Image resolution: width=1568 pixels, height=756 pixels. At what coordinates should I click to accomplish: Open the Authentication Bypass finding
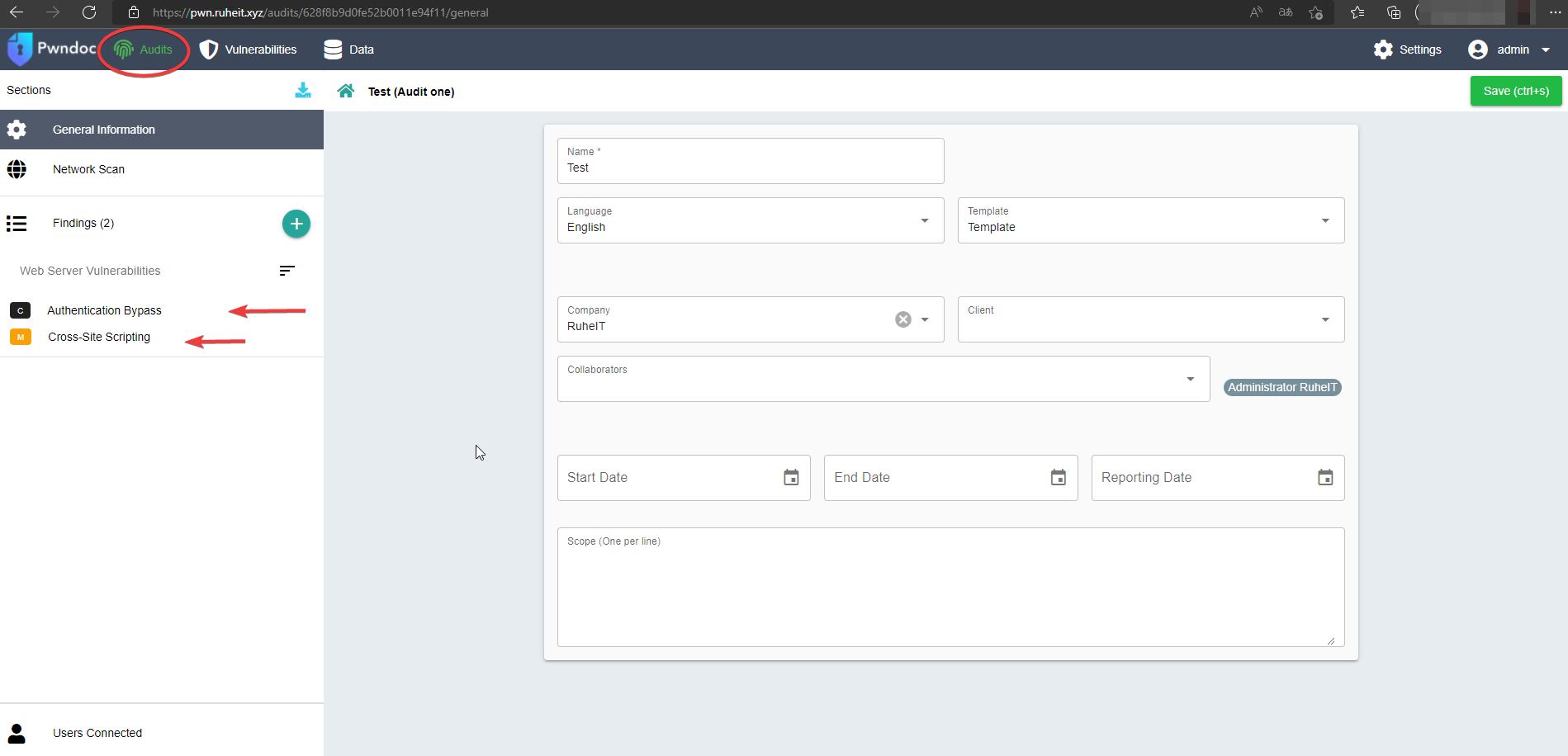point(104,310)
